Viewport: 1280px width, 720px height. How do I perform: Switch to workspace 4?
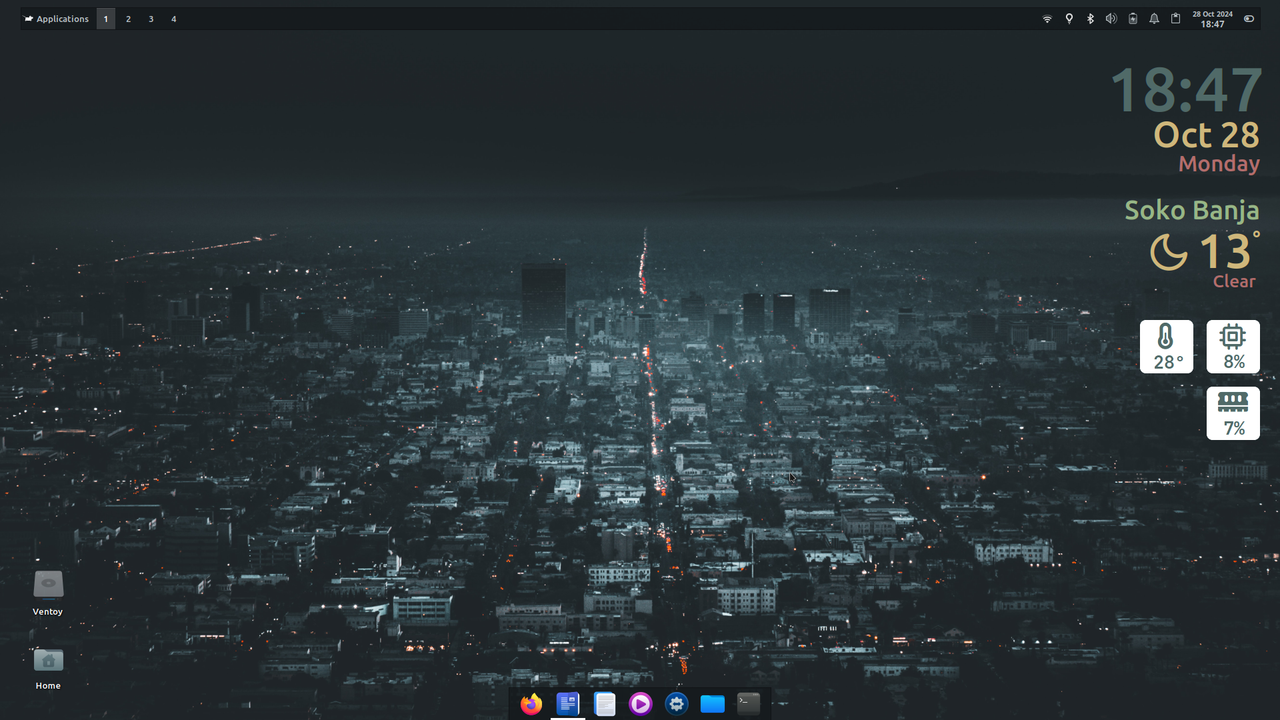coord(173,19)
